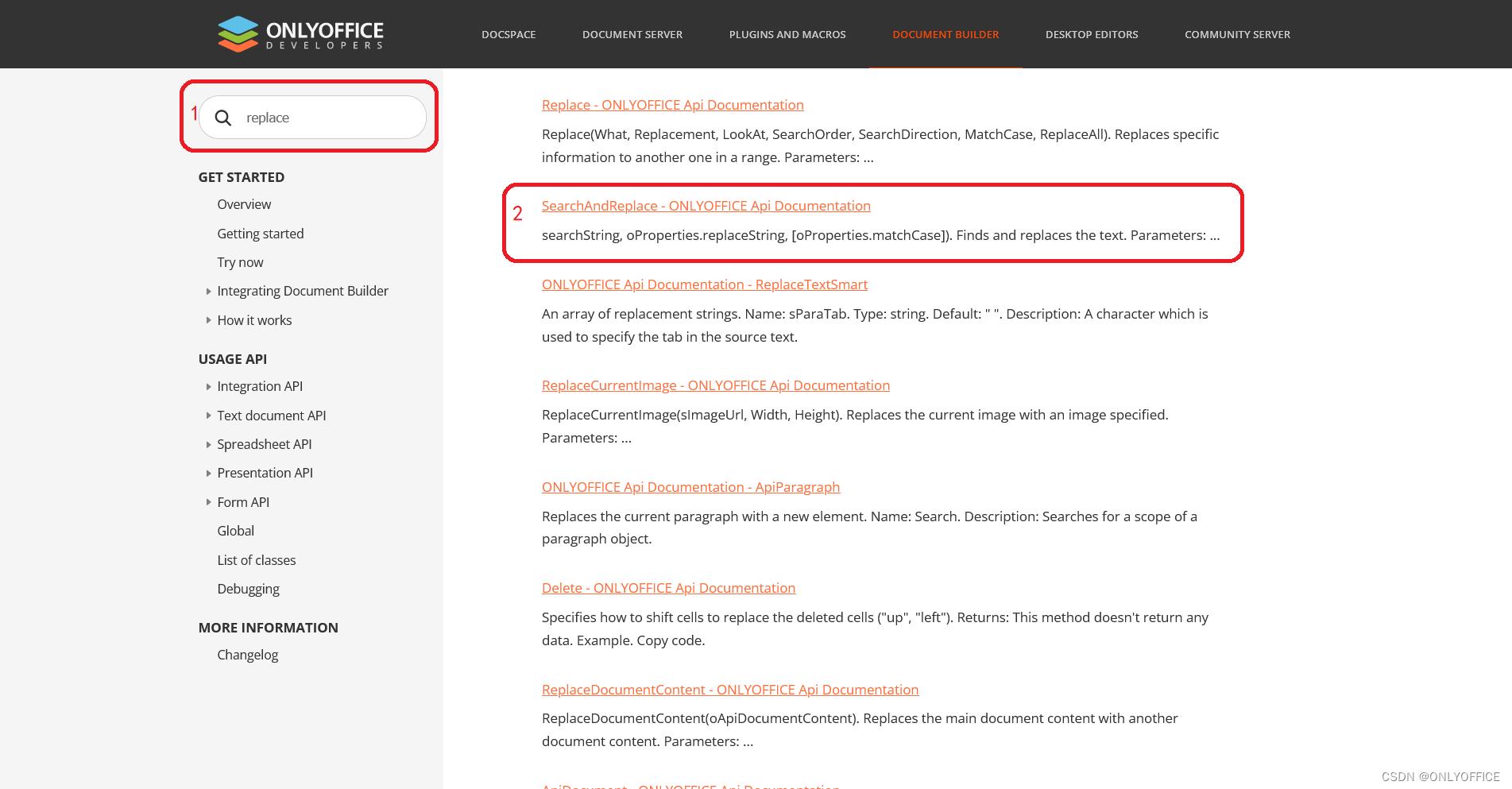Open the Global sidebar item

(x=236, y=531)
